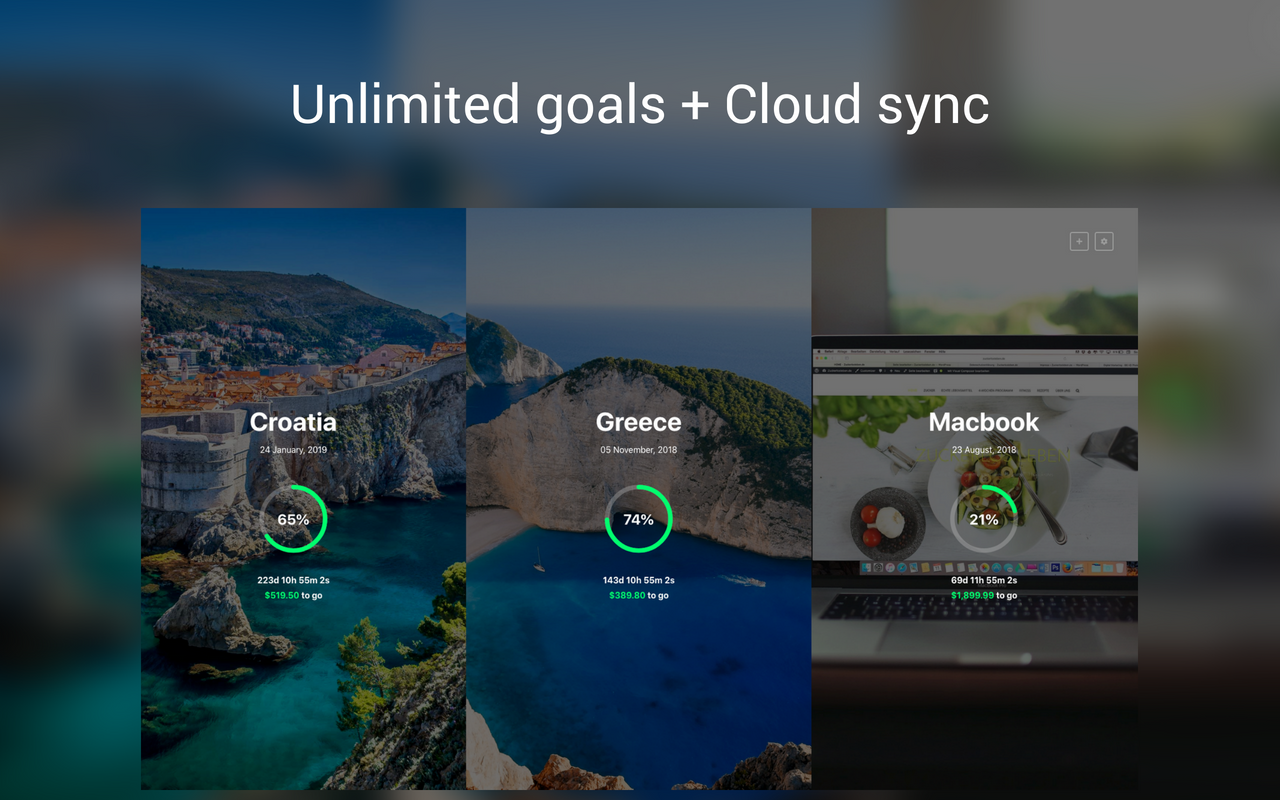
Task: Click the Macbook 21% progress ring
Action: pyautogui.click(x=984, y=519)
